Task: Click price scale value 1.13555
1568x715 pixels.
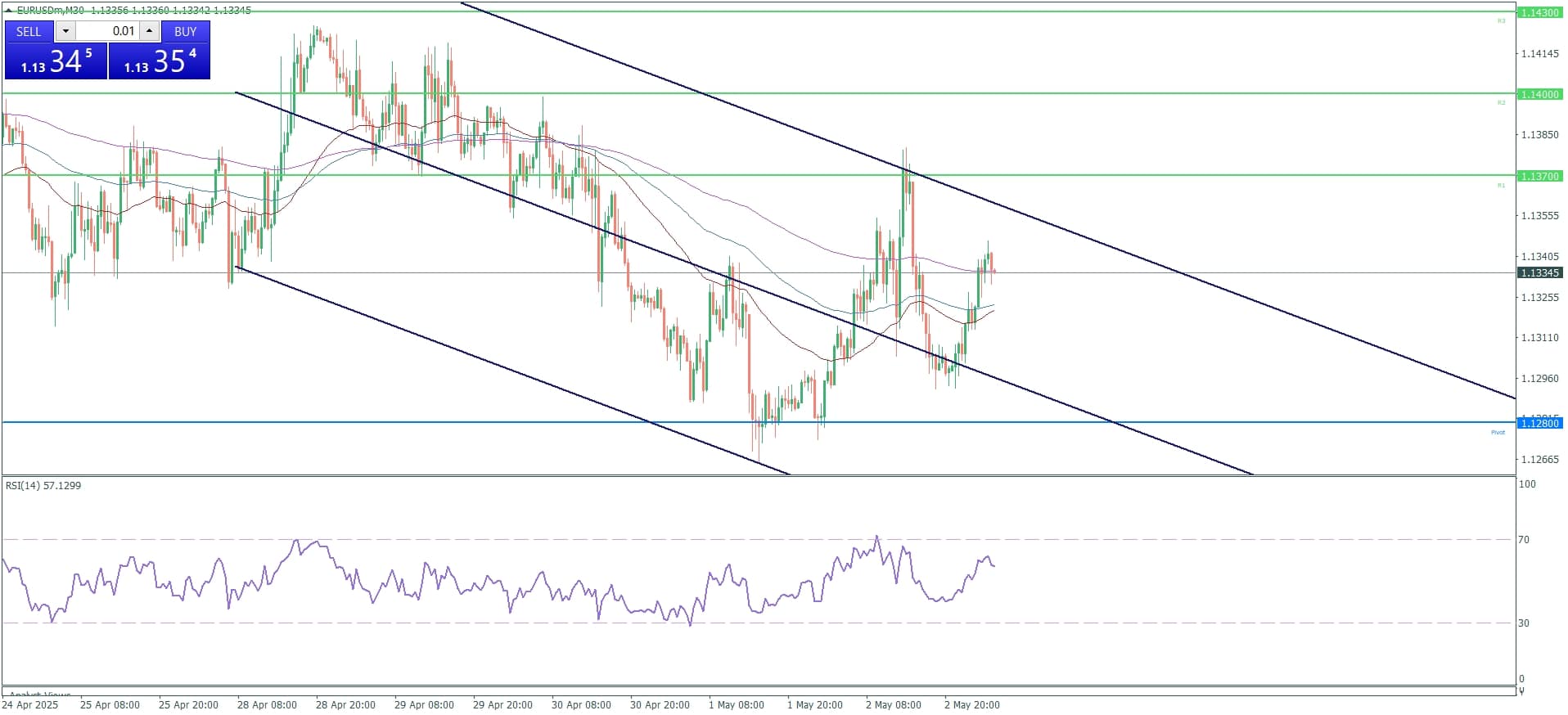Action: pyautogui.click(x=1539, y=215)
